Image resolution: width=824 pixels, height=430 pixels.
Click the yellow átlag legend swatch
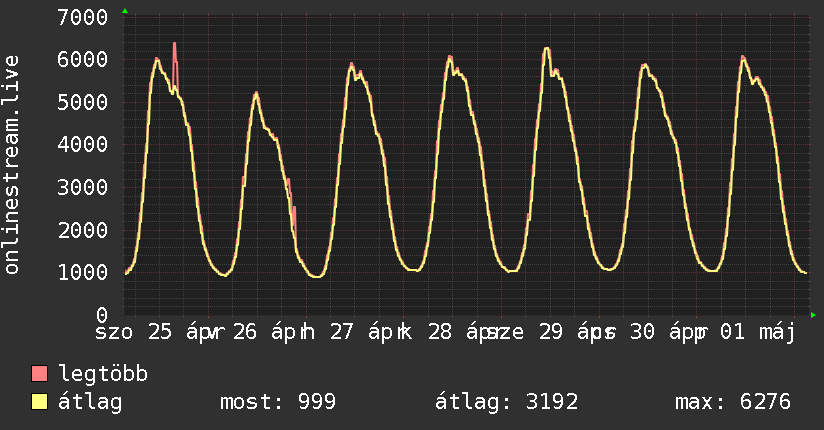coord(39,401)
